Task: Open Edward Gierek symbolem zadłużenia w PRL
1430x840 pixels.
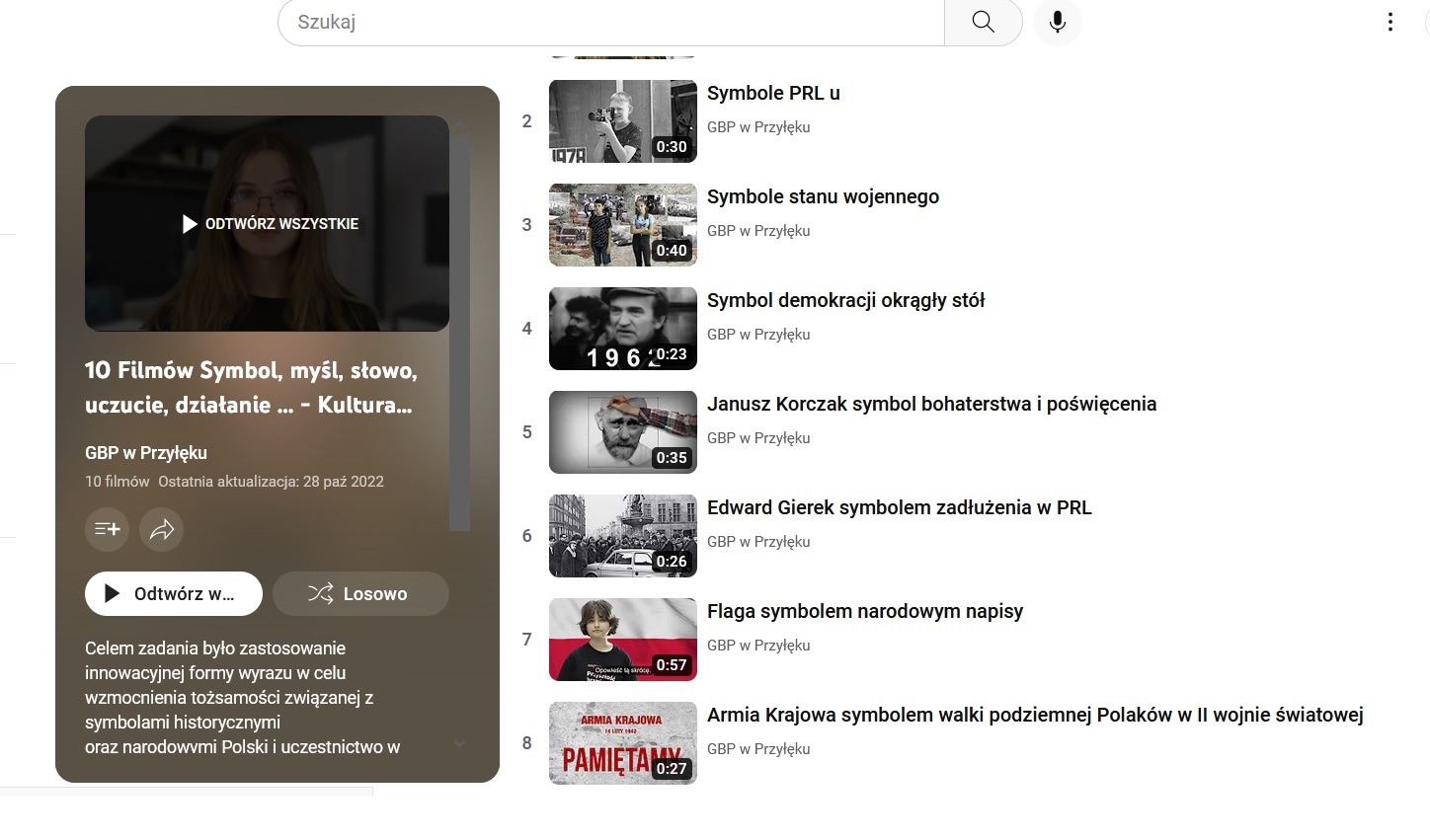Action: click(x=900, y=507)
